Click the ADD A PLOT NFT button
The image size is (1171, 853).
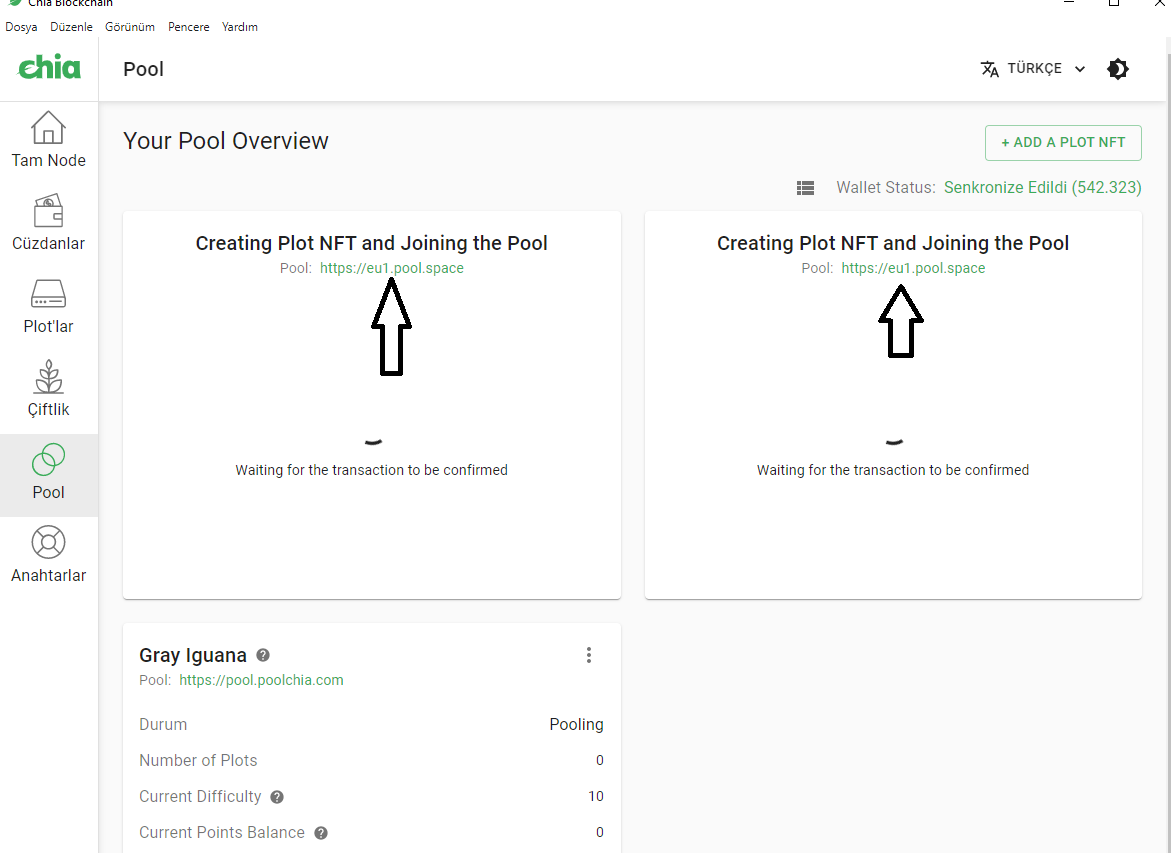click(x=1063, y=143)
